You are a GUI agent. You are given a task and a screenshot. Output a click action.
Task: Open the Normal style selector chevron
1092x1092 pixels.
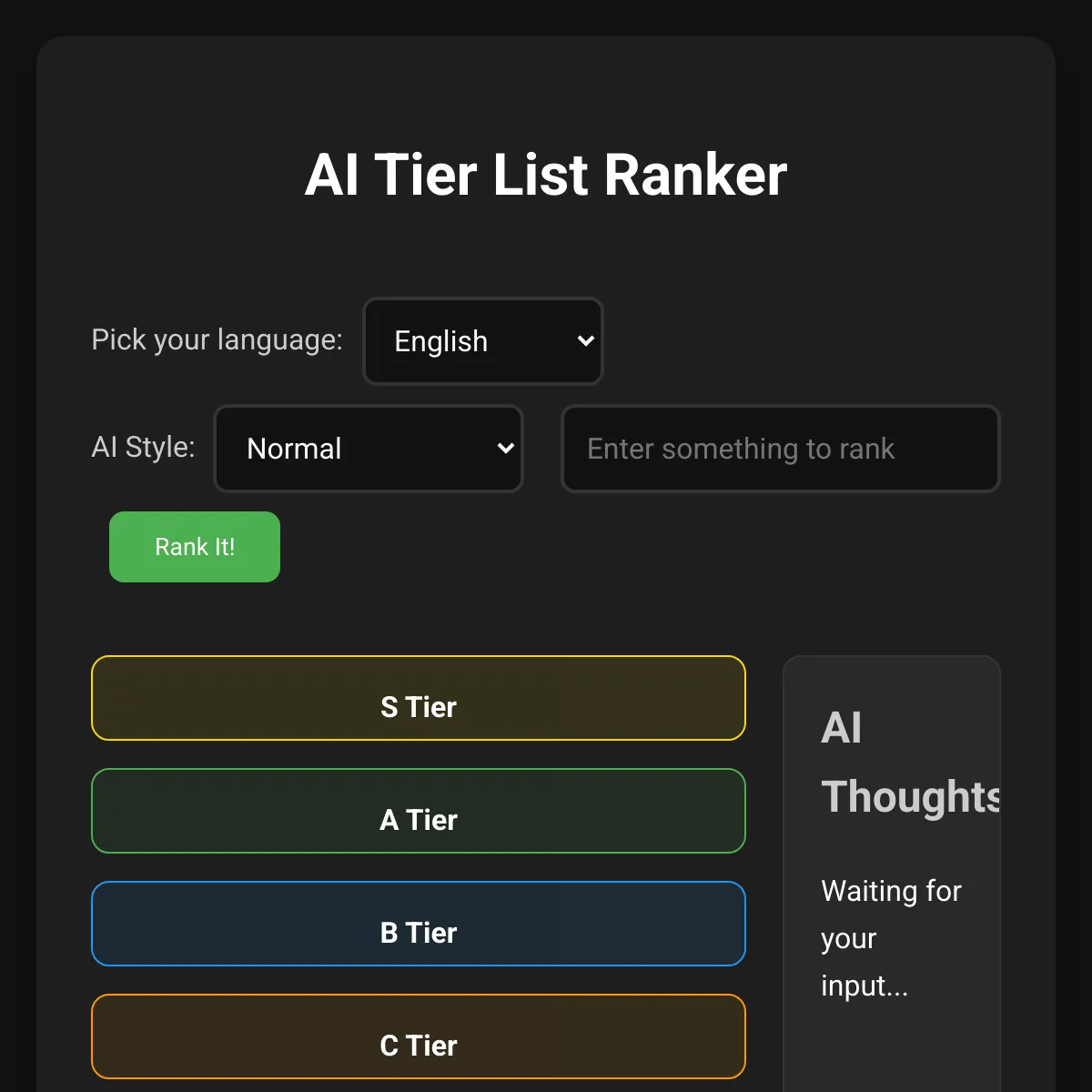click(505, 449)
